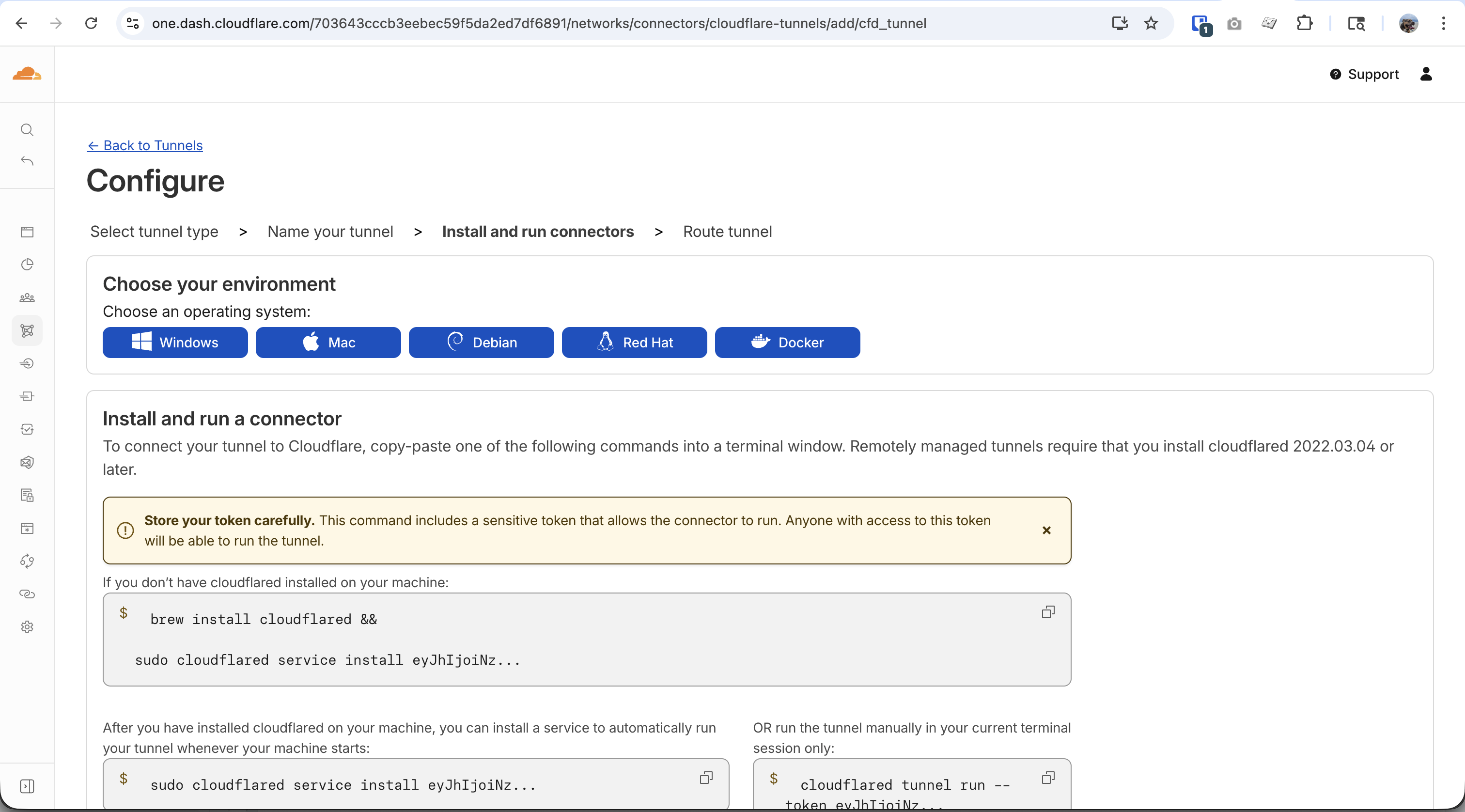This screenshot has height=812, width=1465.
Task: Click the Cloudflare logo icon
Action: (x=27, y=74)
